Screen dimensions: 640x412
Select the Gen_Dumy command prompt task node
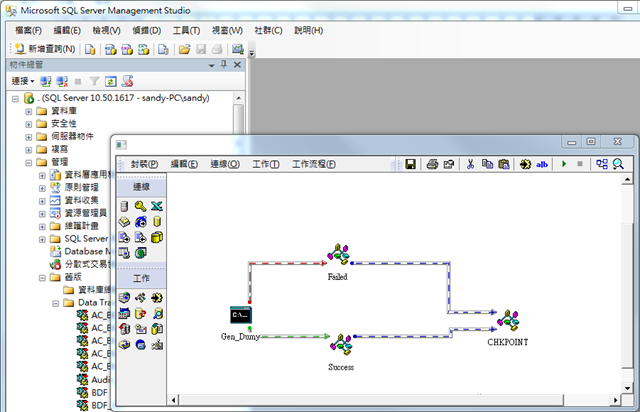[241, 315]
